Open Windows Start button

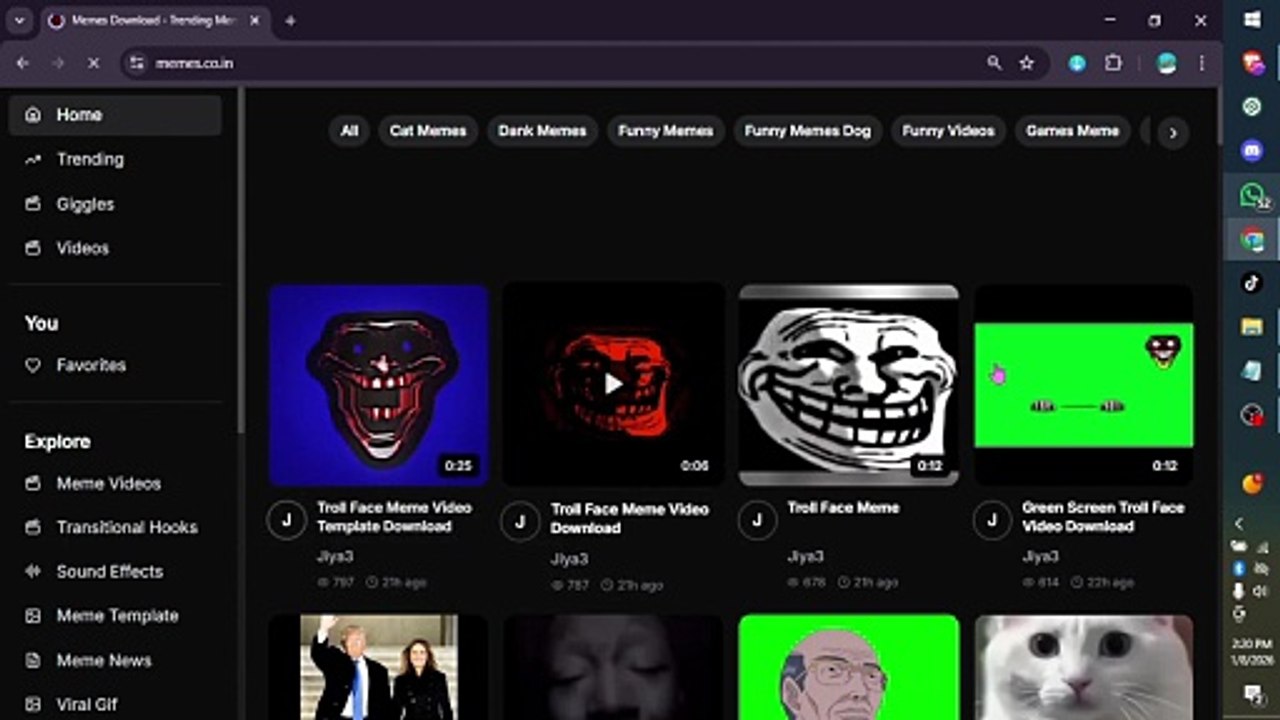click(x=1252, y=20)
